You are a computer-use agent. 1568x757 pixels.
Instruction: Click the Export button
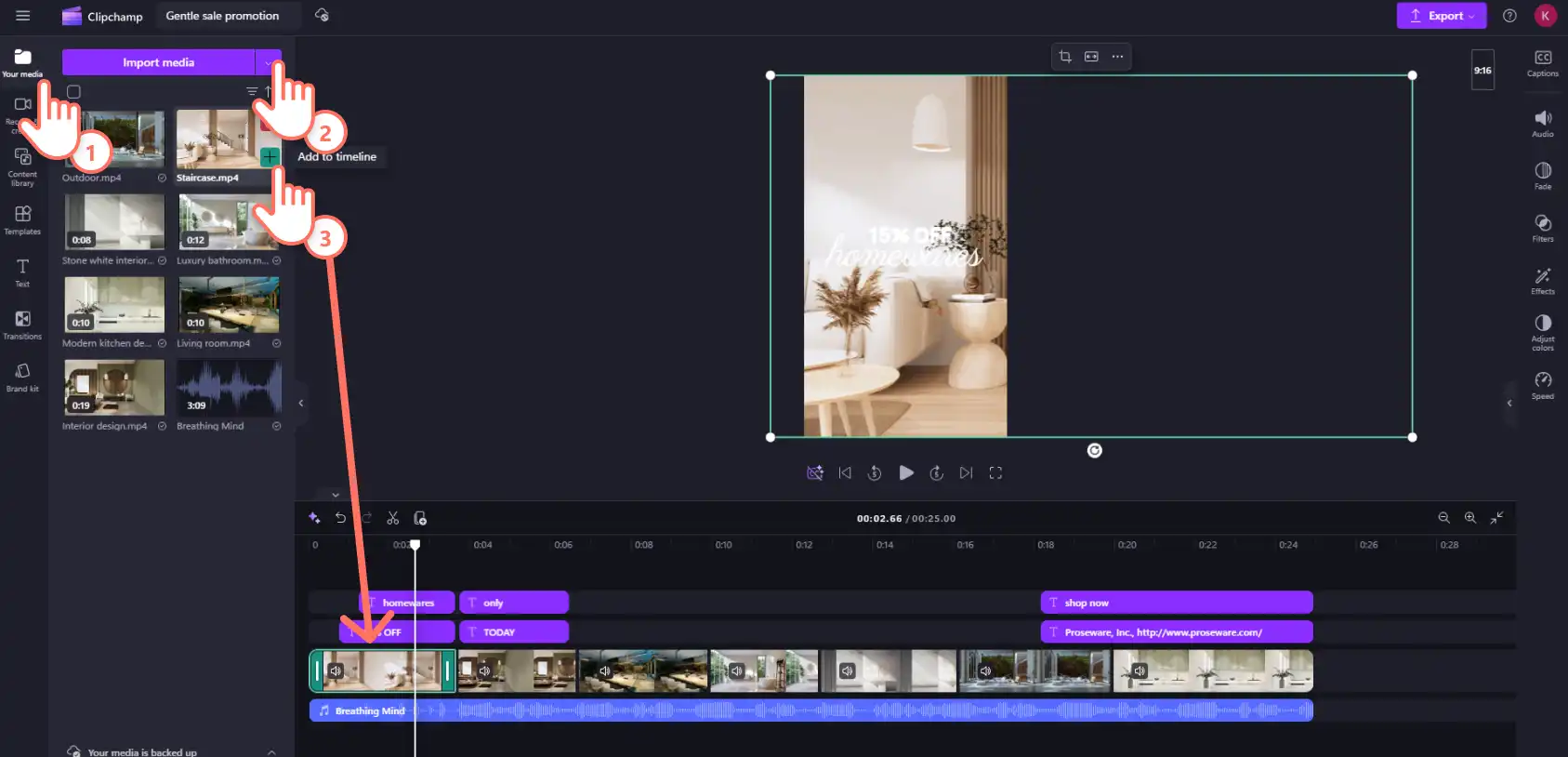coord(1441,16)
